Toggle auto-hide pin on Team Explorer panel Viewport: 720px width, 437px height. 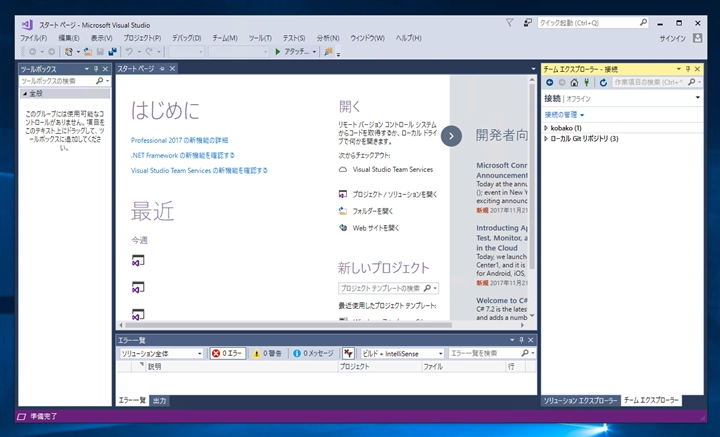tap(688, 69)
